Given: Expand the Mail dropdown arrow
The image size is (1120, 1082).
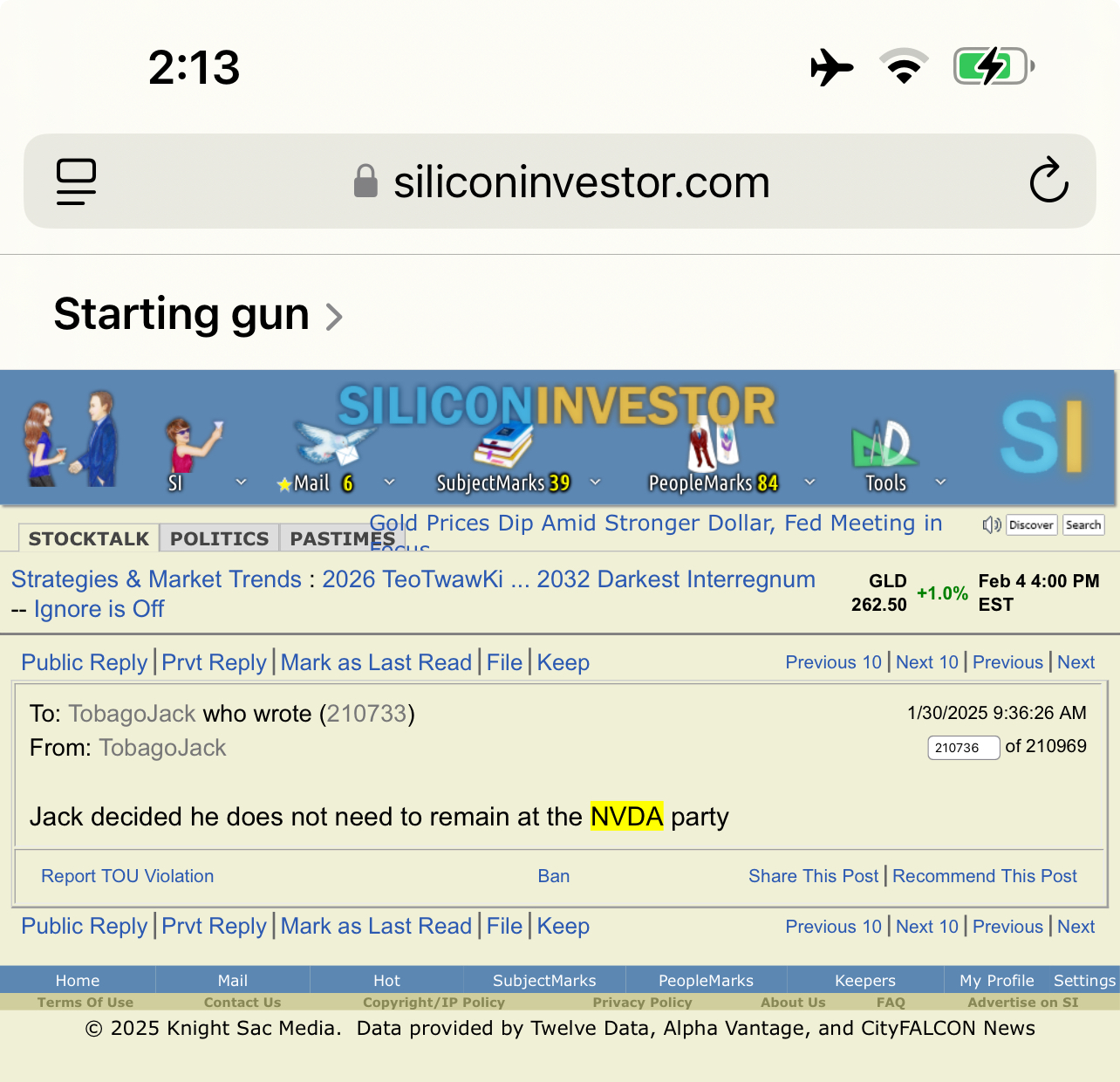Looking at the screenshot, I should (390, 482).
